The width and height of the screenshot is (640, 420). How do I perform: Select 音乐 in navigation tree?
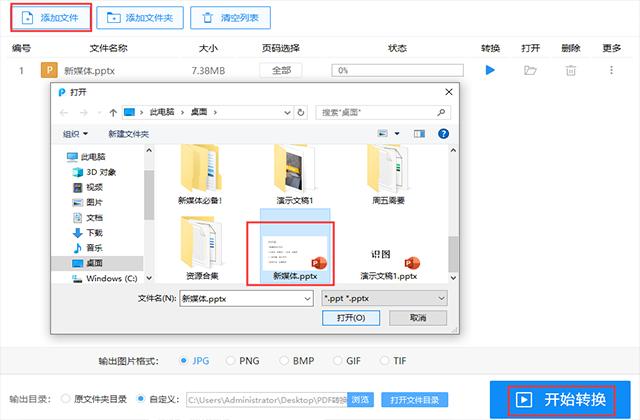(88, 248)
